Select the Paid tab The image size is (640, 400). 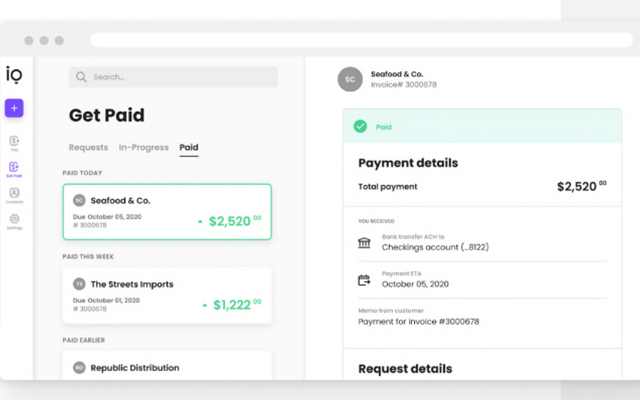pos(189,147)
